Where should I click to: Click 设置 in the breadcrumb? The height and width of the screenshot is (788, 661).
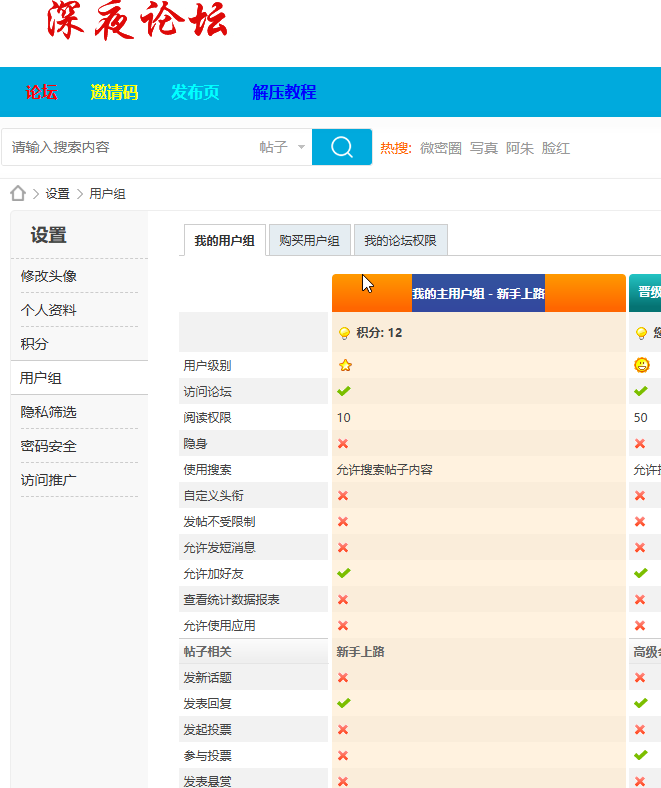tap(58, 193)
